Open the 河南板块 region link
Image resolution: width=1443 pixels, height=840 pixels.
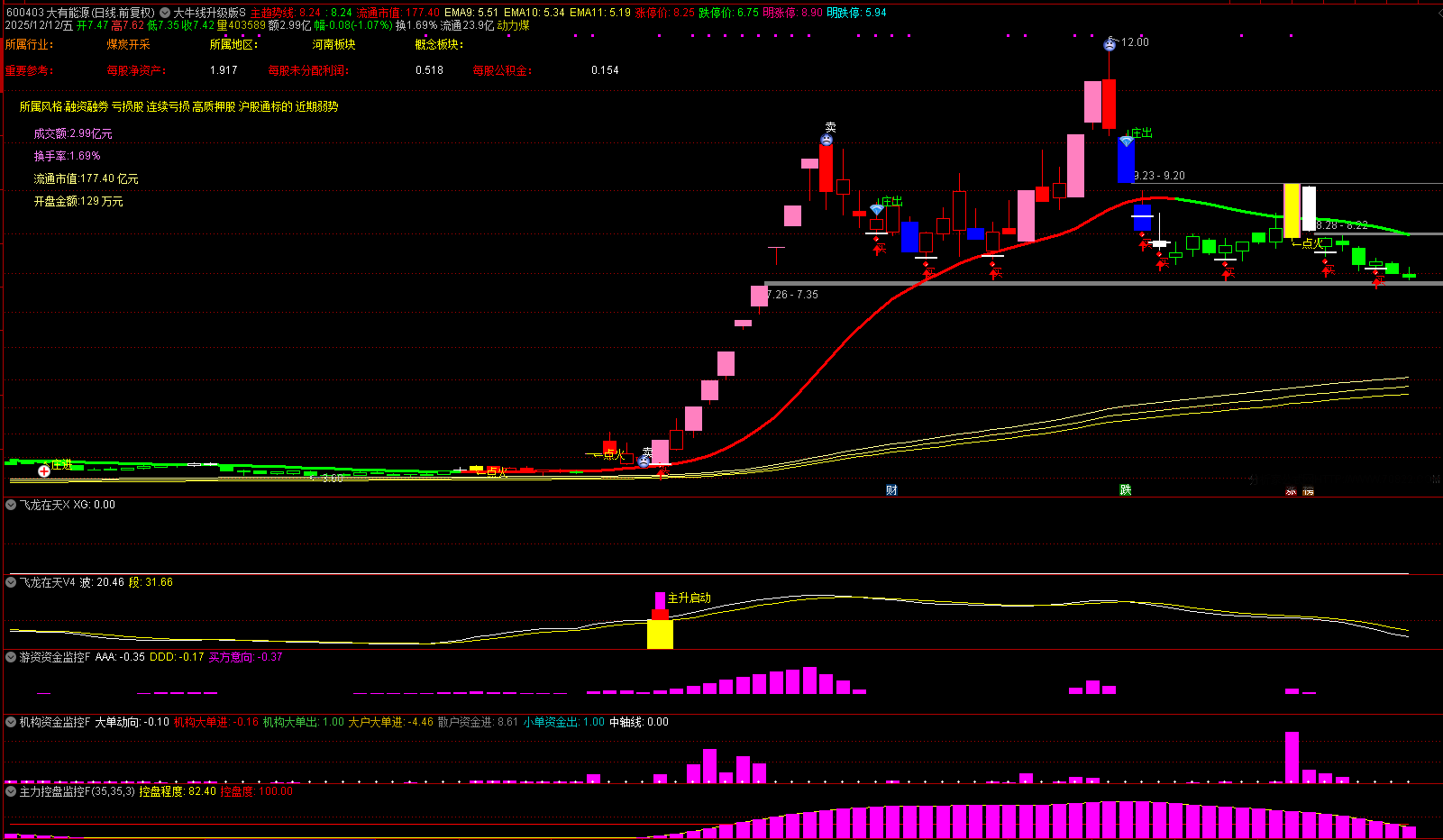pos(334,44)
